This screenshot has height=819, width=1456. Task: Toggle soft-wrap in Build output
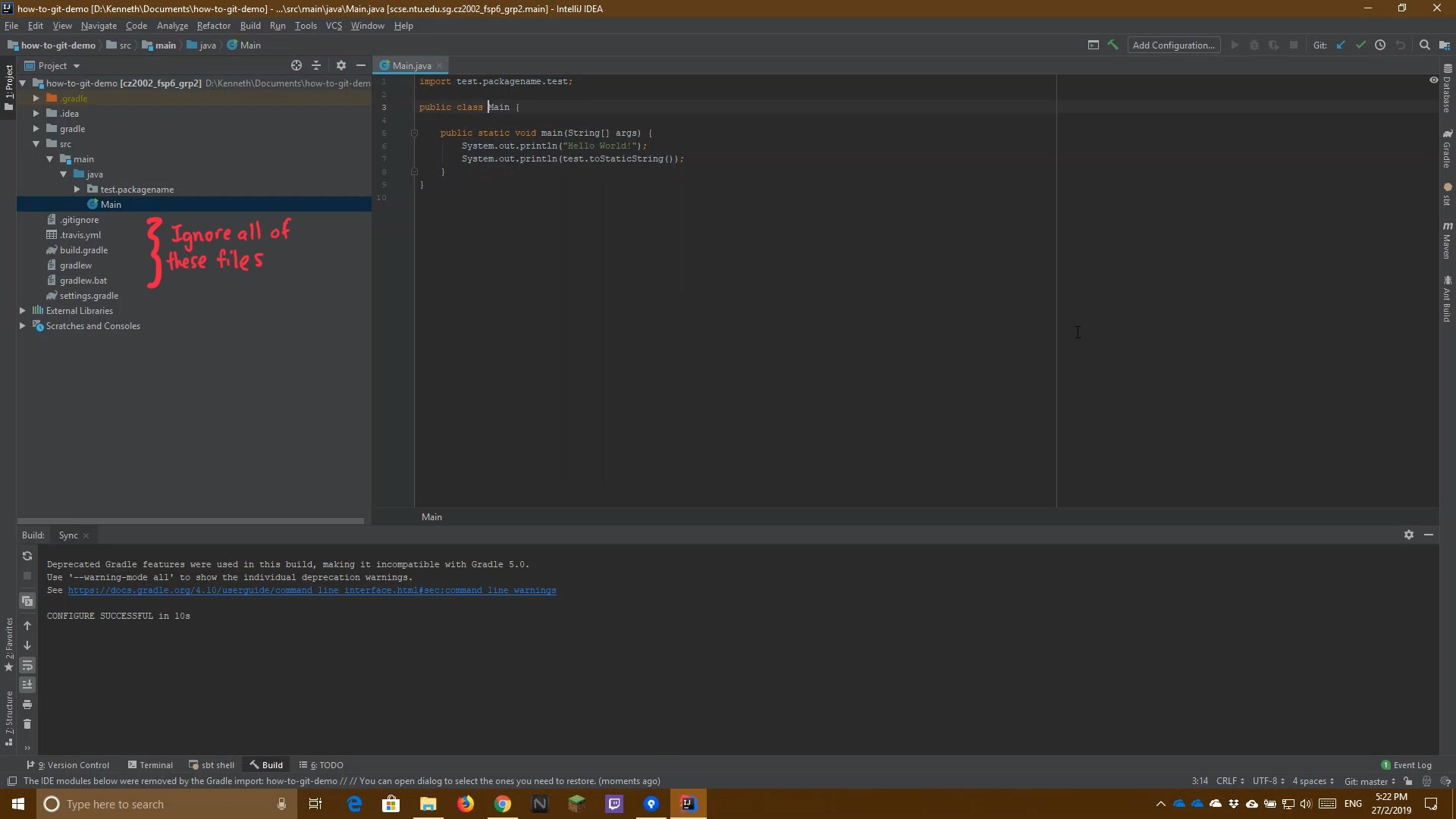27,665
